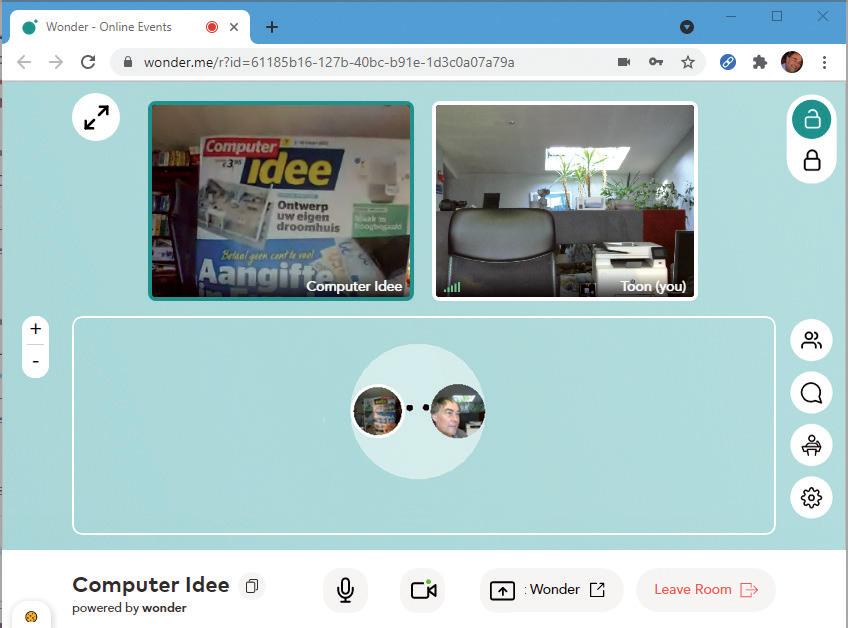Viewport: 848px width, 628px height.
Task: Open camera permission icon in address bar
Action: click(624, 62)
